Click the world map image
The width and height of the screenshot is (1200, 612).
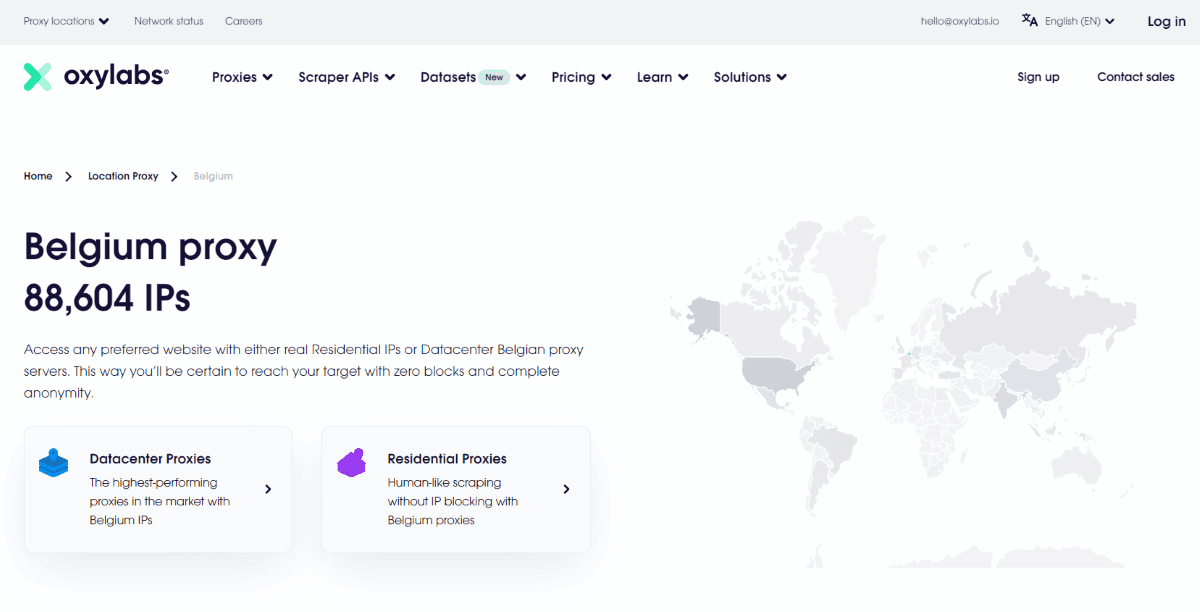click(x=903, y=393)
